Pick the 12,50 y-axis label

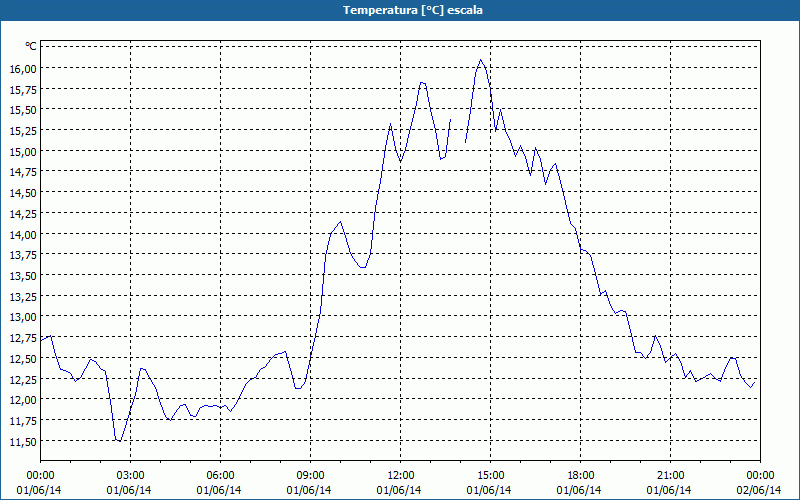point(23,359)
